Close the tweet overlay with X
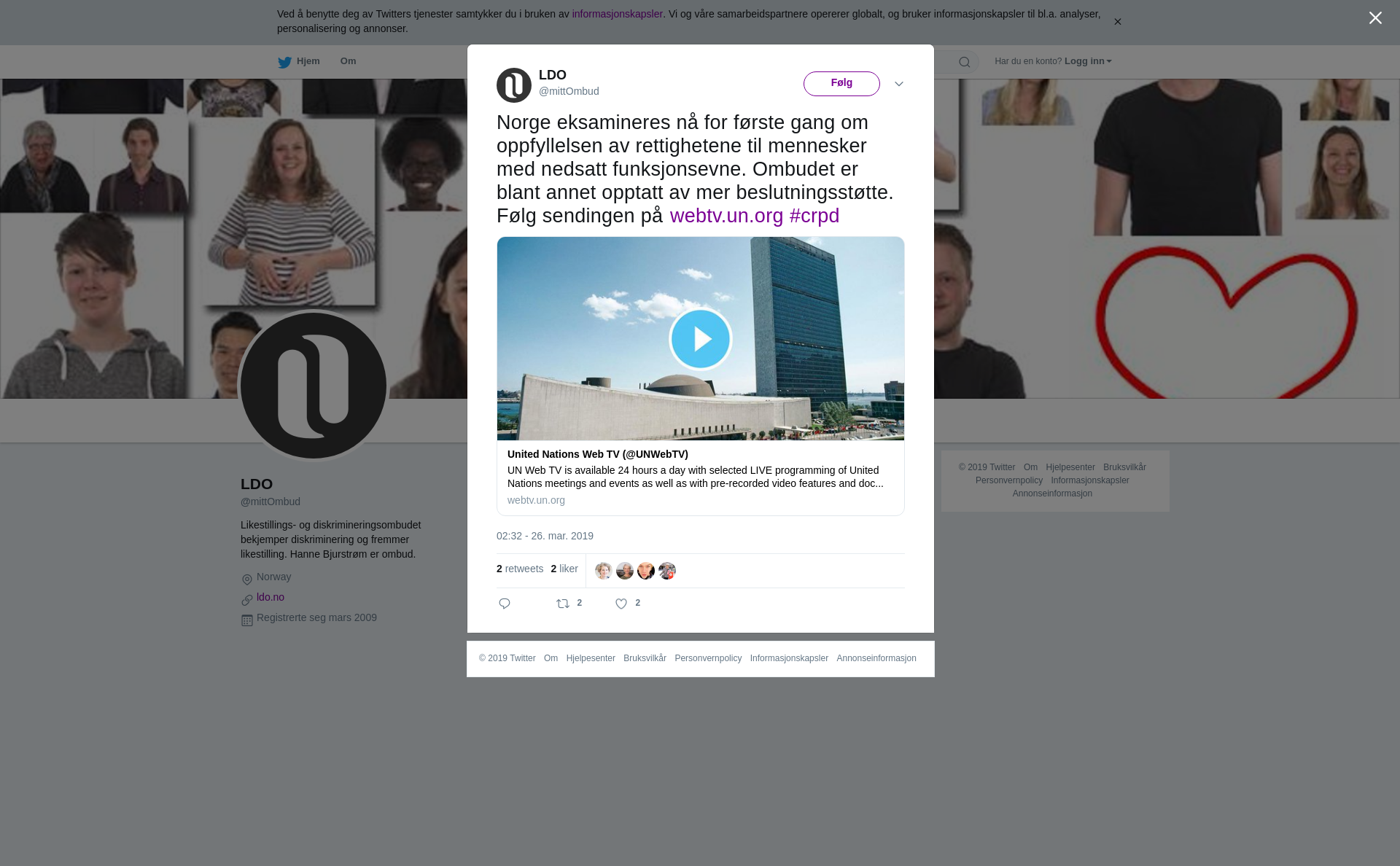The width and height of the screenshot is (1400, 866). [1375, 18]
